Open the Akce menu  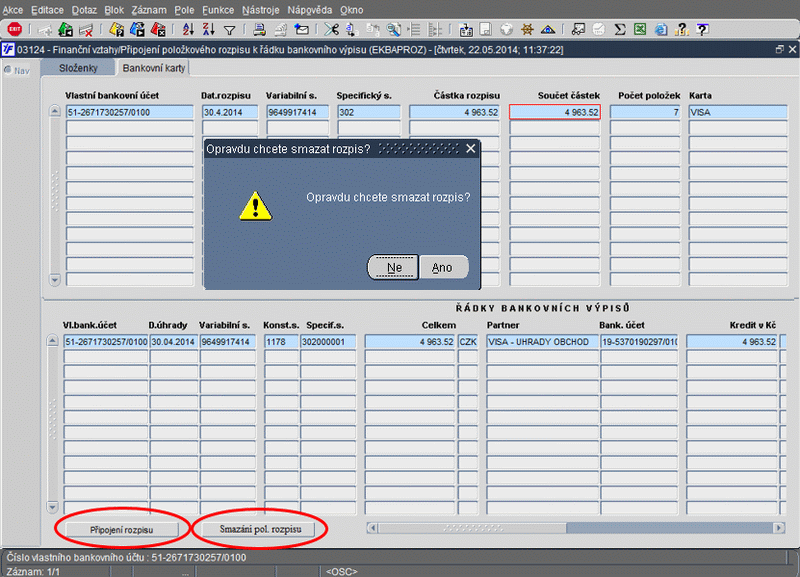[13, 10]
